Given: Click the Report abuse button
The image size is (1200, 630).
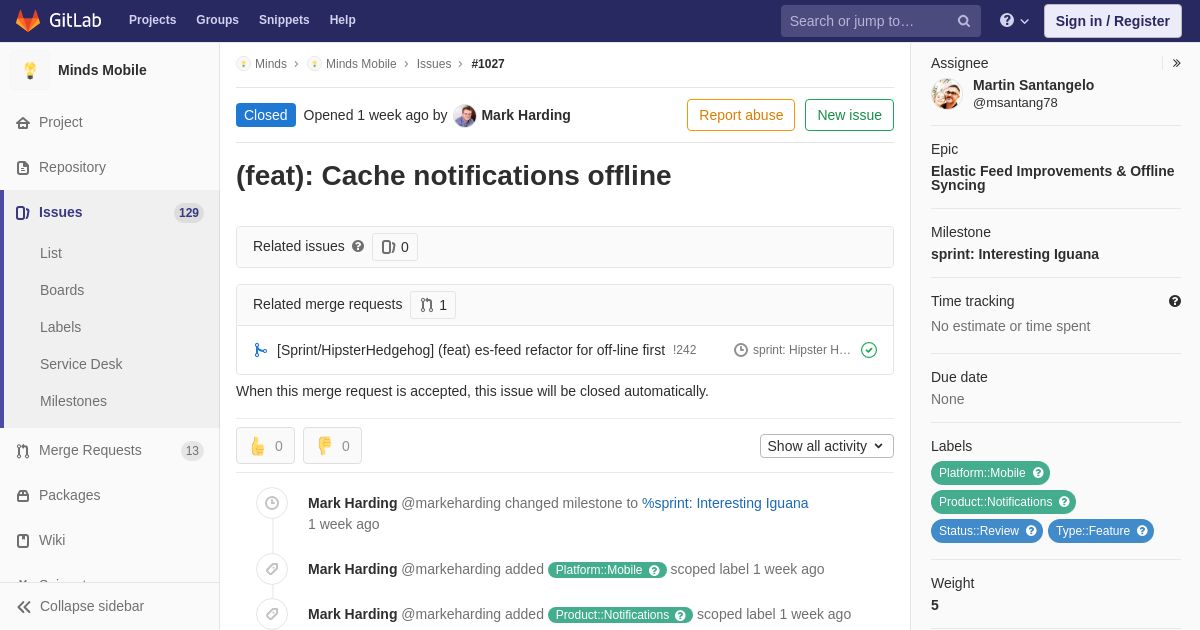Looking at the screenshot, I should click(x=741, y=115).
